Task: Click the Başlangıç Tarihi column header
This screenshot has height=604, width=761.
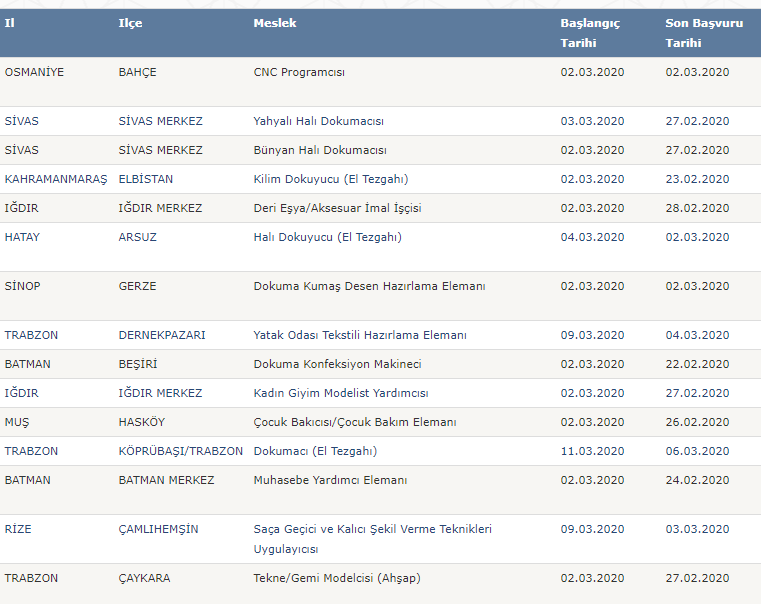Action: pos(590,33)
